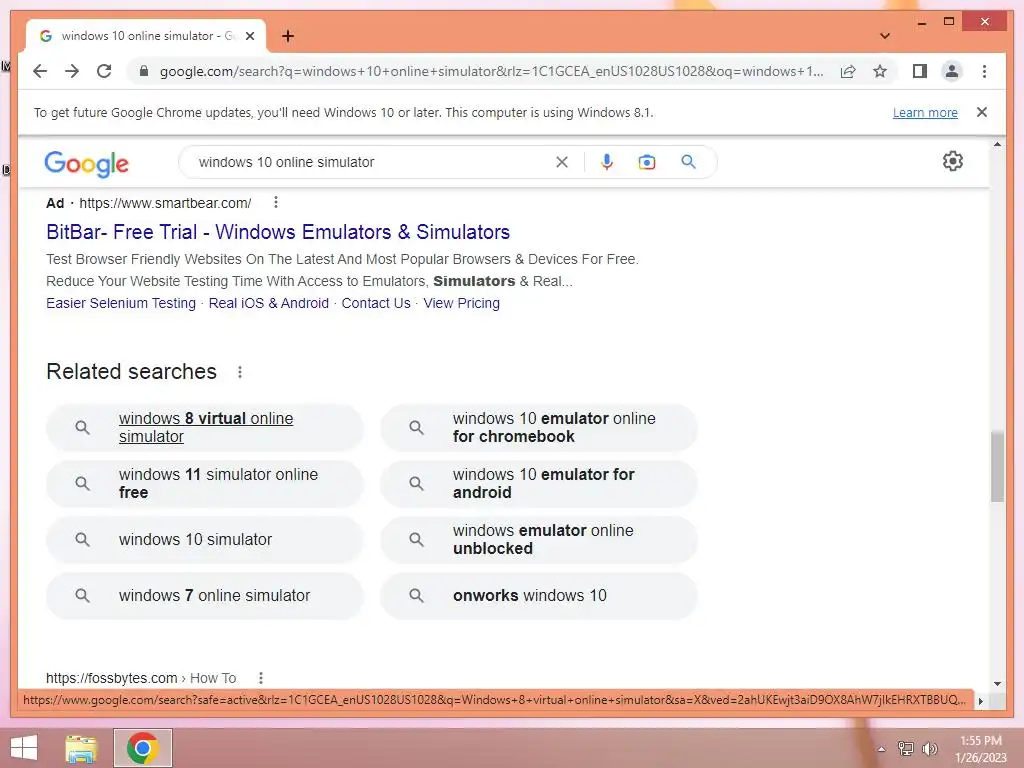Share this page icon in address bar
The image size is (1024, 768).
[848, 71]
